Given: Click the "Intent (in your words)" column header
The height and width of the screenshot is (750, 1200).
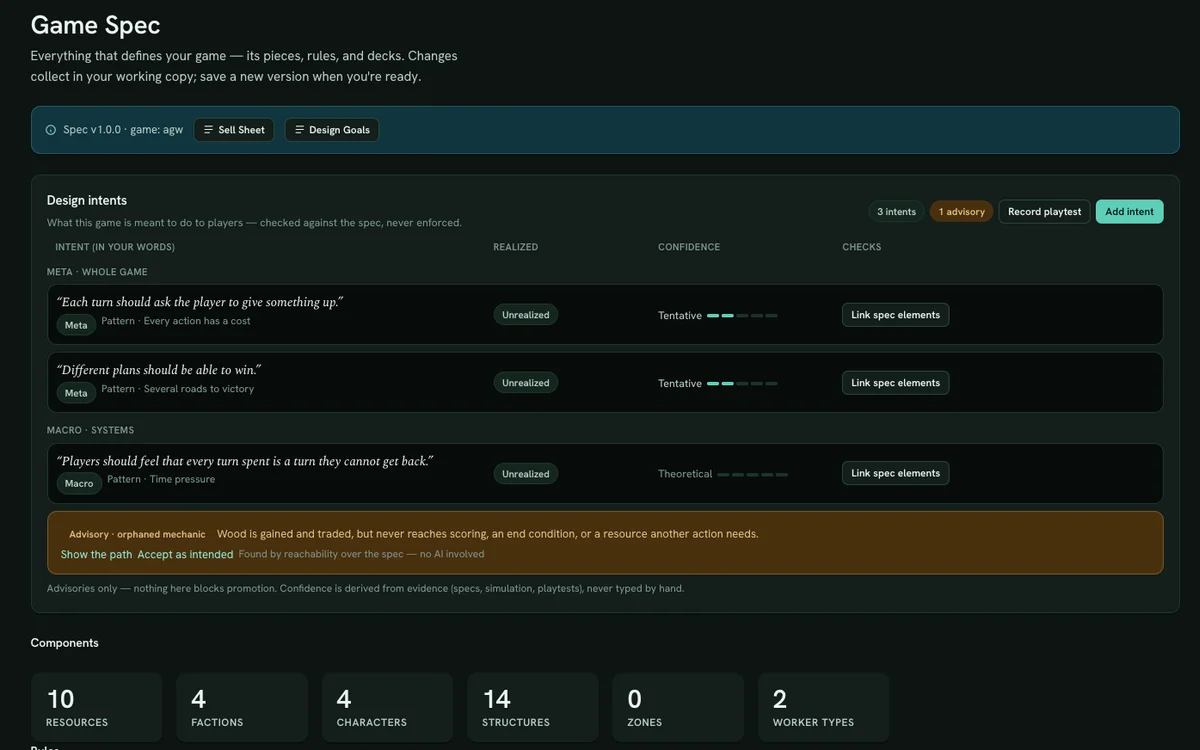Looking at the screenshot, I should tap(115, 247).
